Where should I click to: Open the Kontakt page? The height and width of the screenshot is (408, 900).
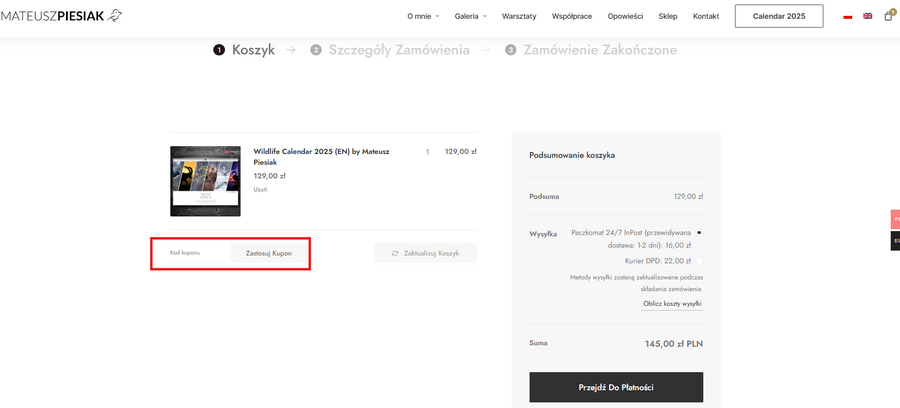pos(706,16)
